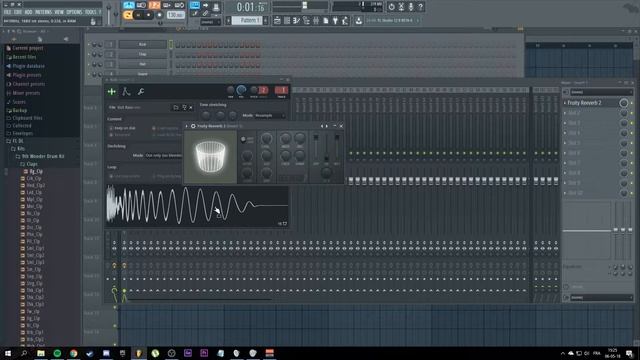Adjust the Reeverb dry level slider
Image resolution: width=640 pixels, height=360 pixels.
click(316, 148)
